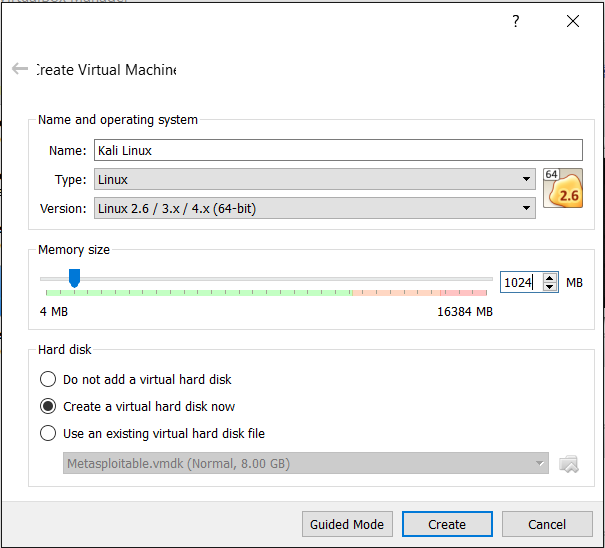Increase memory with the spinner up arrow
This screenshot has width=605, height=548.
(550, 277)
